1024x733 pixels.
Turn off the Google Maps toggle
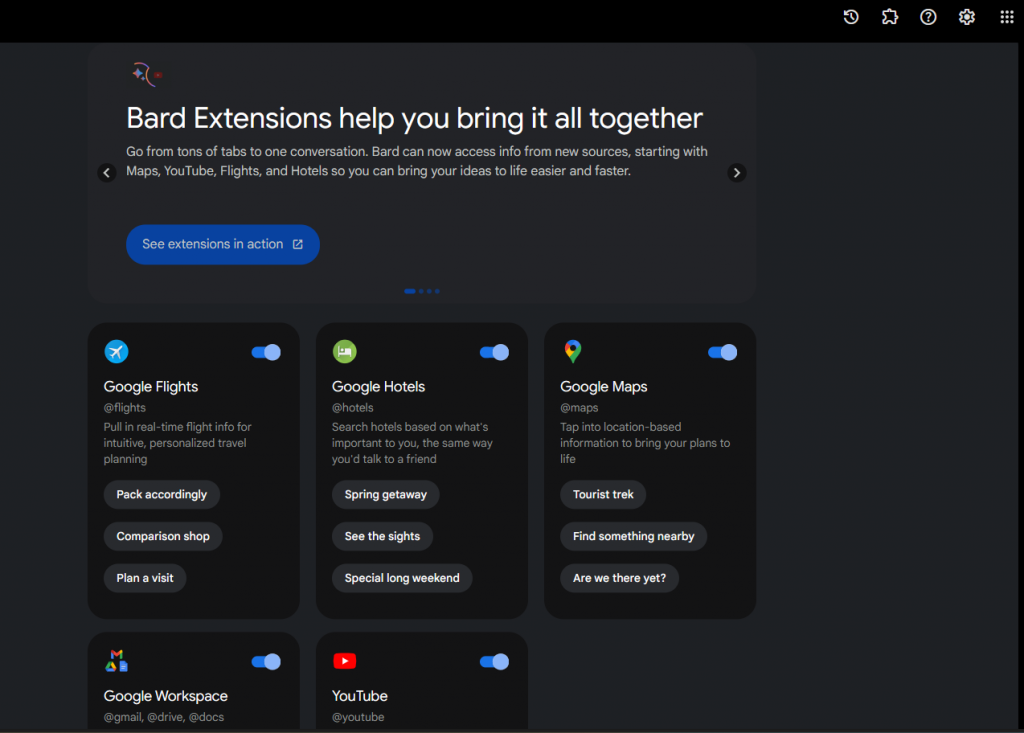(722, 352)
